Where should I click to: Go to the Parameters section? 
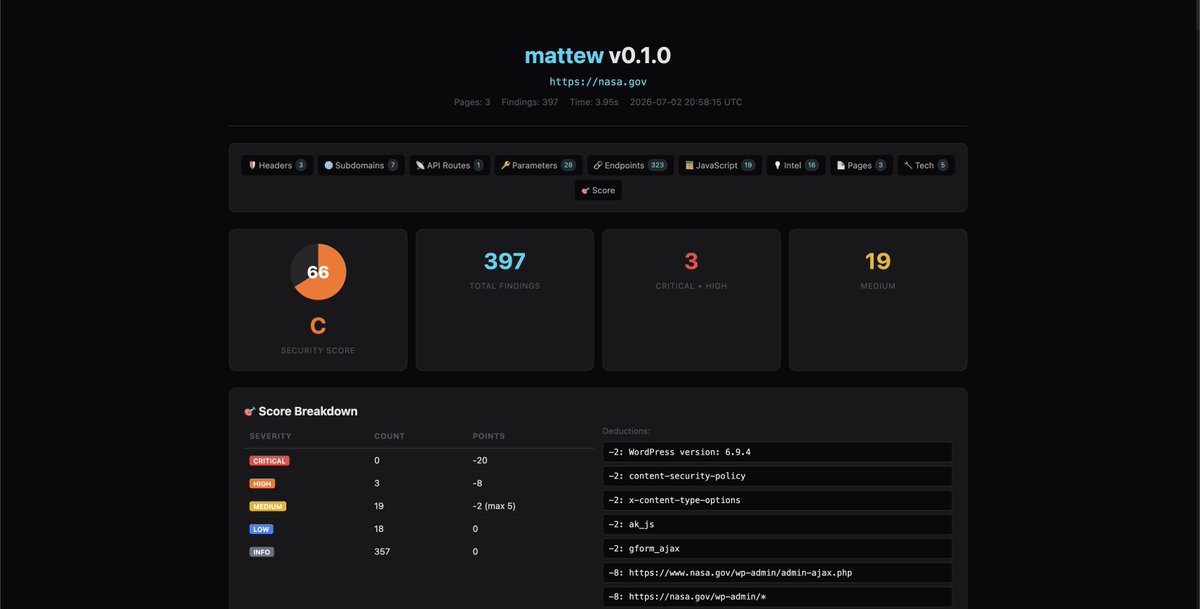tap(538, 165)
